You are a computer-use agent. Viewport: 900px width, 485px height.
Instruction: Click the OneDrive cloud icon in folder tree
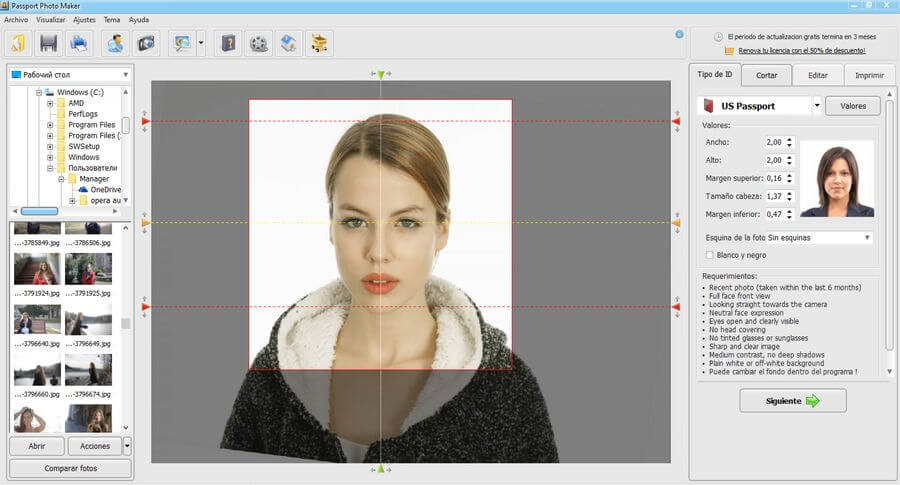(83, 189)
